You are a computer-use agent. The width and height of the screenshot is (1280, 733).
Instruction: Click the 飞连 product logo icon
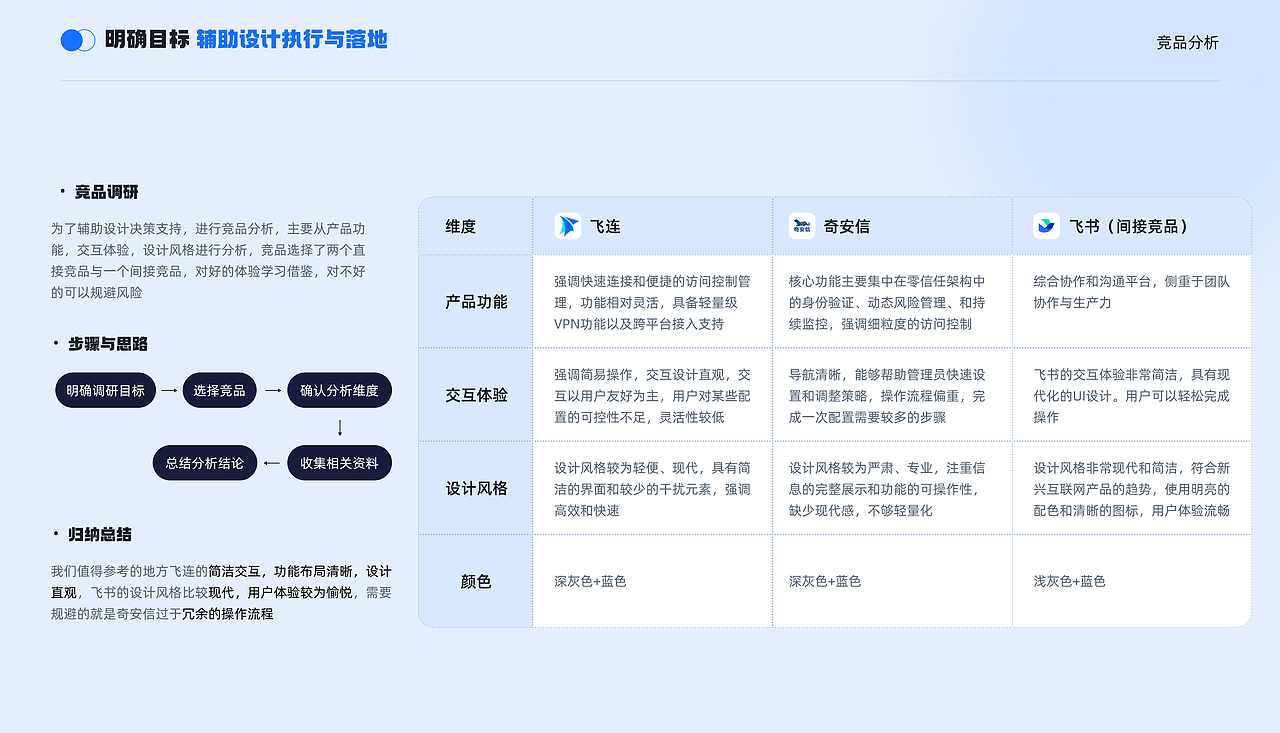tap(568, 226)
